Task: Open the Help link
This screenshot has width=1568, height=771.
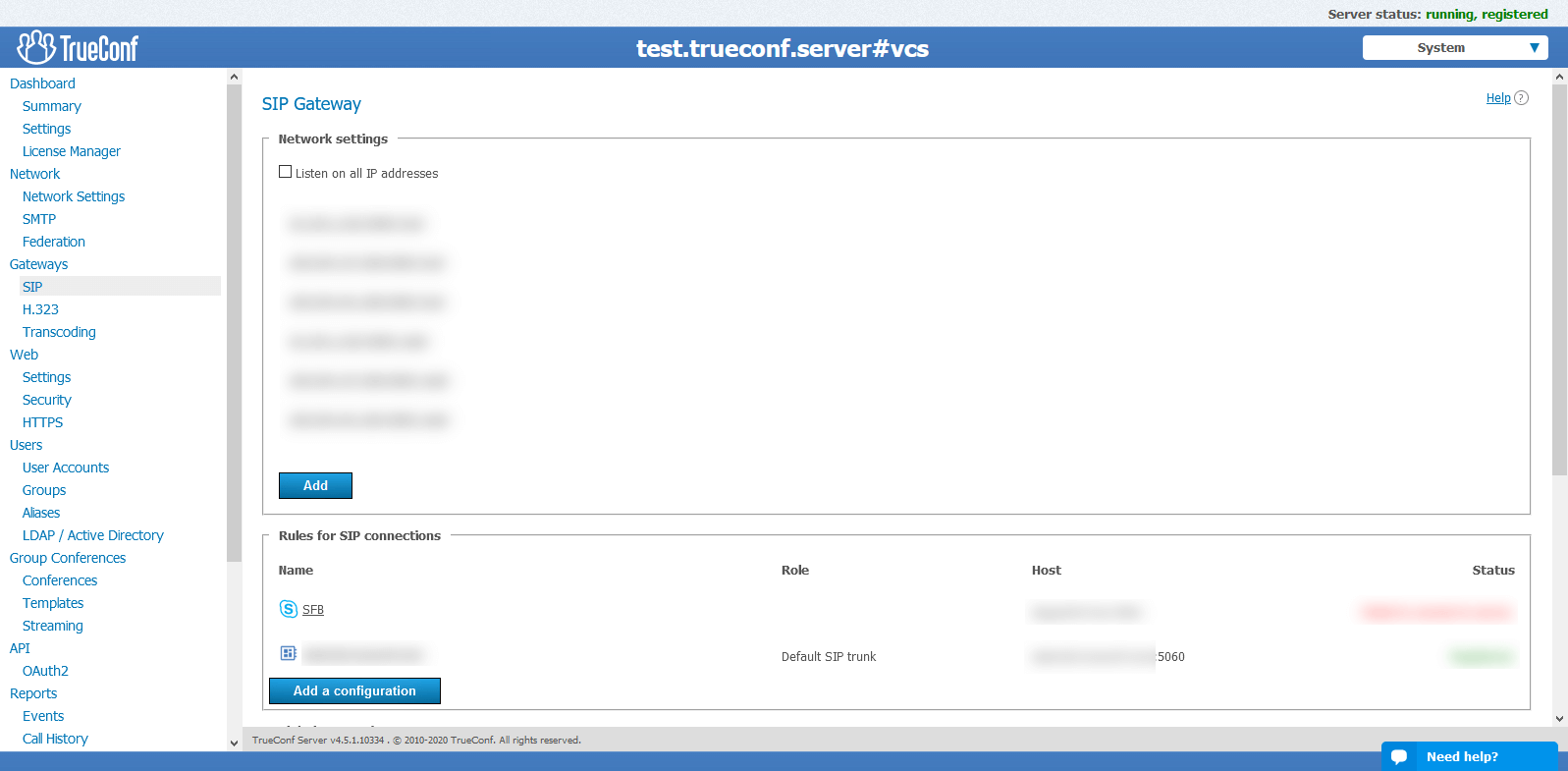Action: coord(1498,98)
